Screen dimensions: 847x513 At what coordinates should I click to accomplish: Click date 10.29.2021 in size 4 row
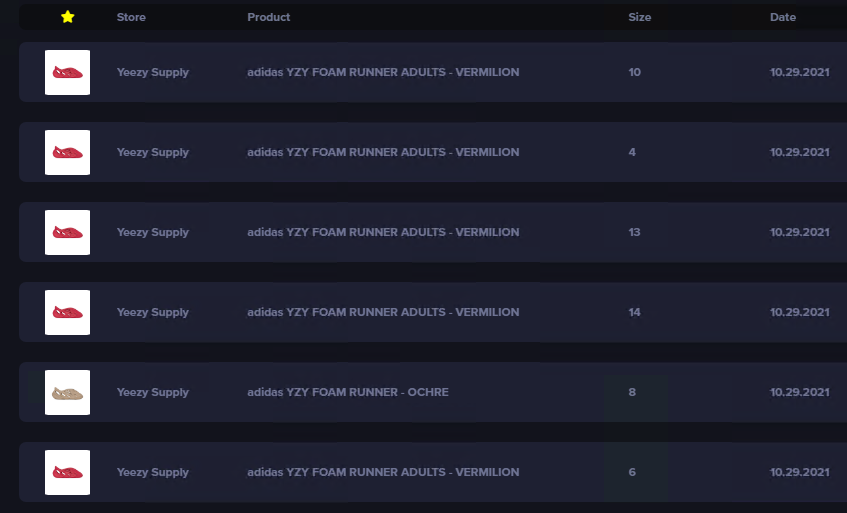point(799,152)
